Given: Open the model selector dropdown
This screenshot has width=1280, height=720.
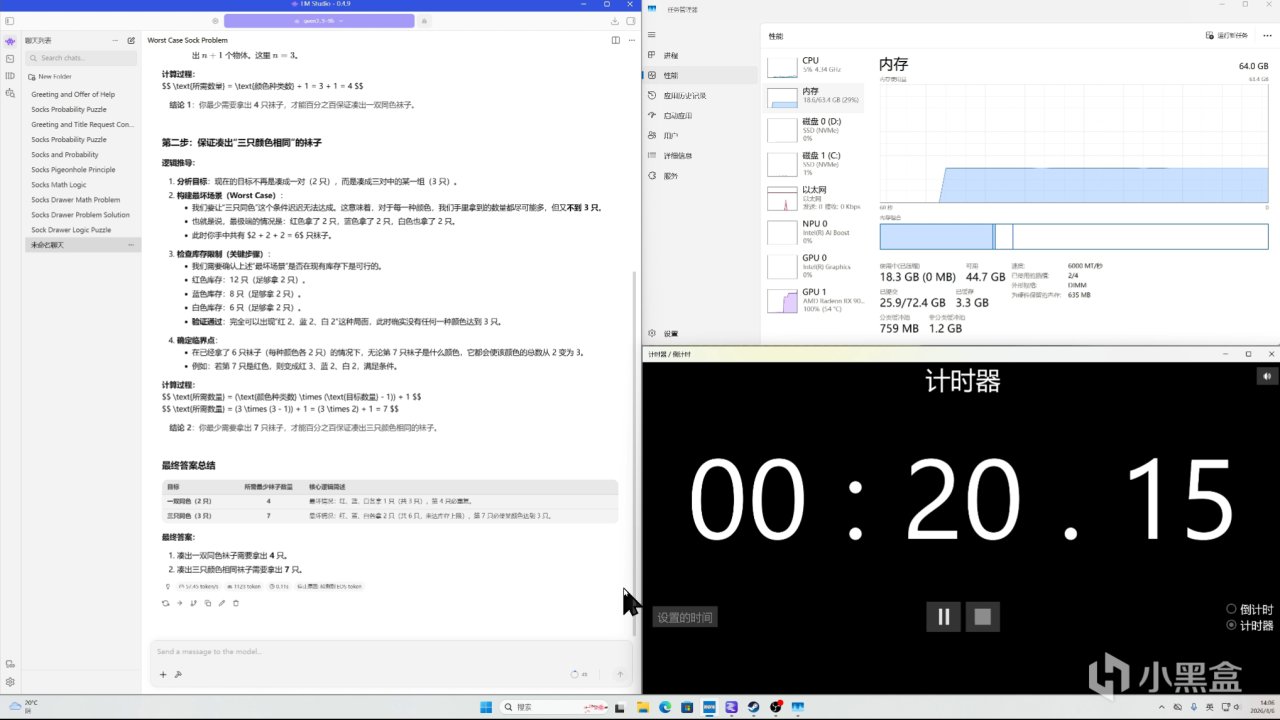Looking at the screenshot, I should 319,20.
